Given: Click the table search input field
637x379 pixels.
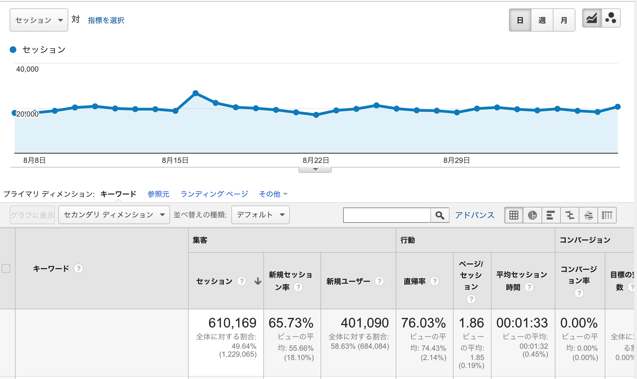Looking at the screenshot, I should [x=387, y=215].
